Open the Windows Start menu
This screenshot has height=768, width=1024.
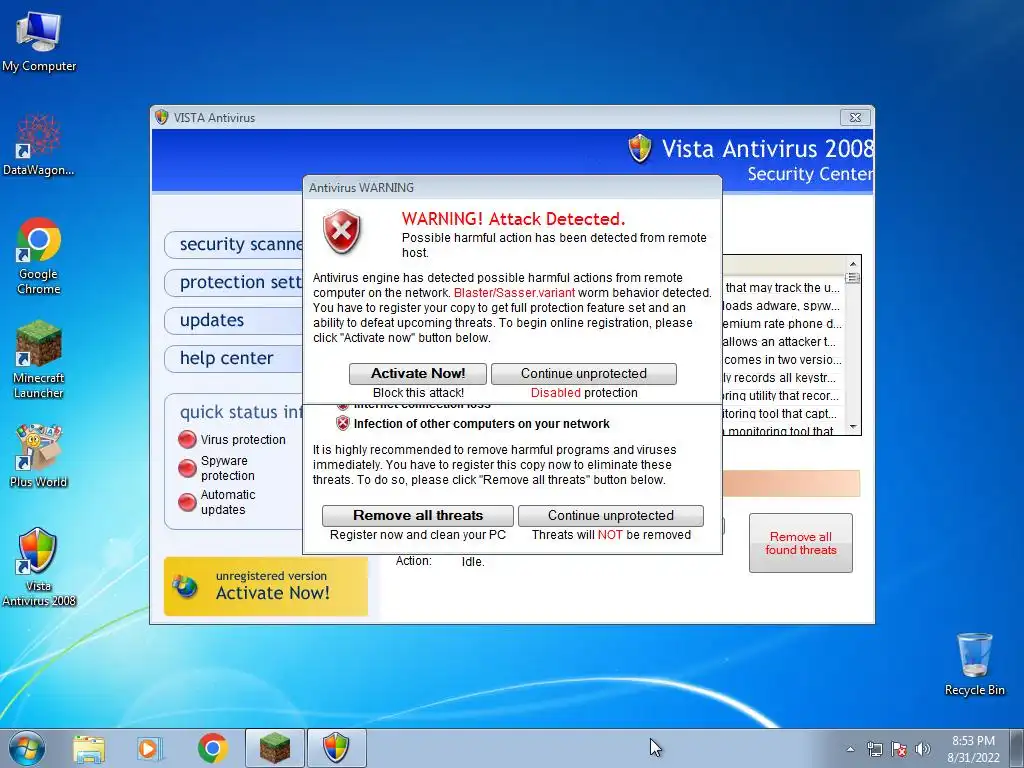[27, 748]
